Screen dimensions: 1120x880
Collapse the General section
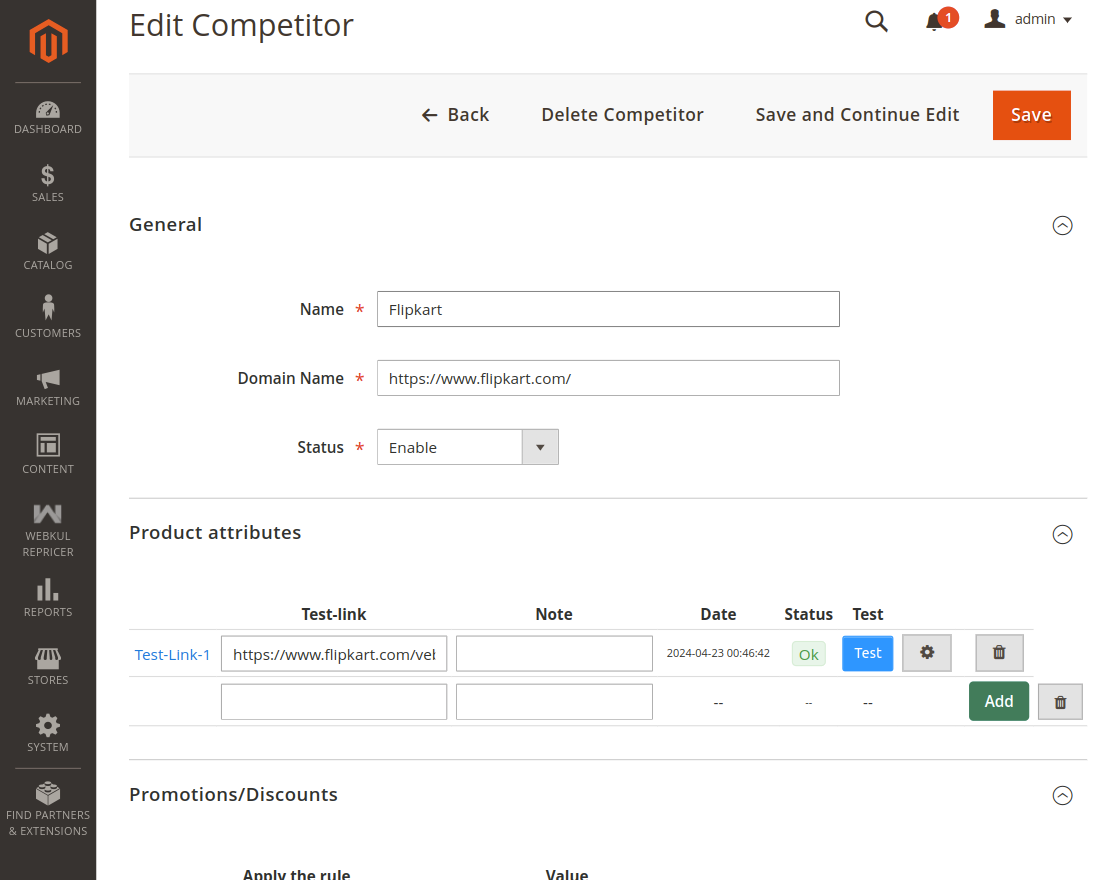(1063, 226)
